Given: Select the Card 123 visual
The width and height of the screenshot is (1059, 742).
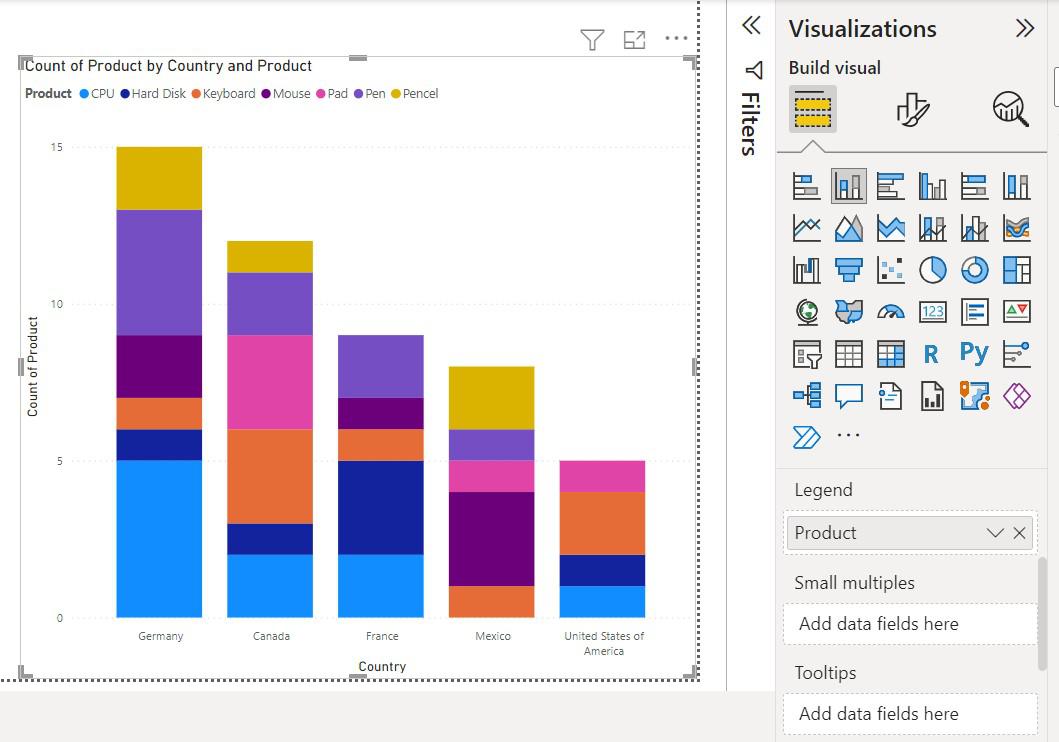Looking at the screenshot, I should click(x=932, y=312).
